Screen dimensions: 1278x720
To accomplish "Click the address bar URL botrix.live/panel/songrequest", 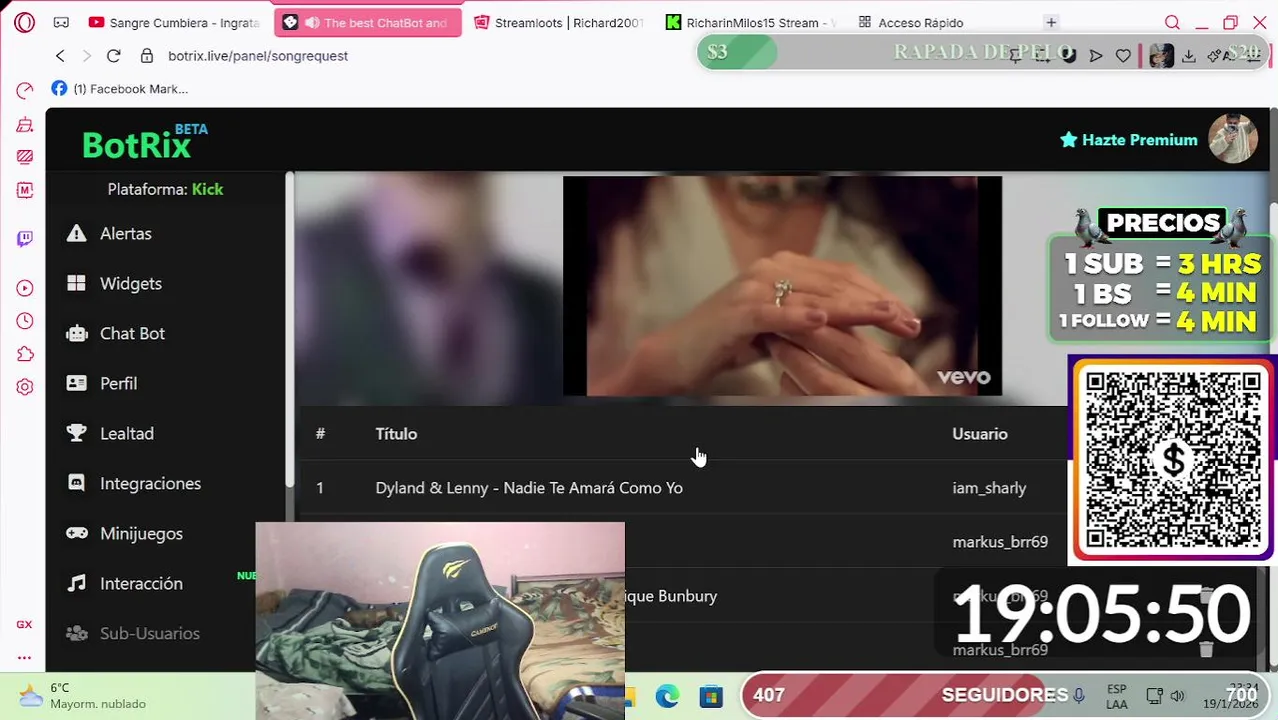I will click(258, 56).
